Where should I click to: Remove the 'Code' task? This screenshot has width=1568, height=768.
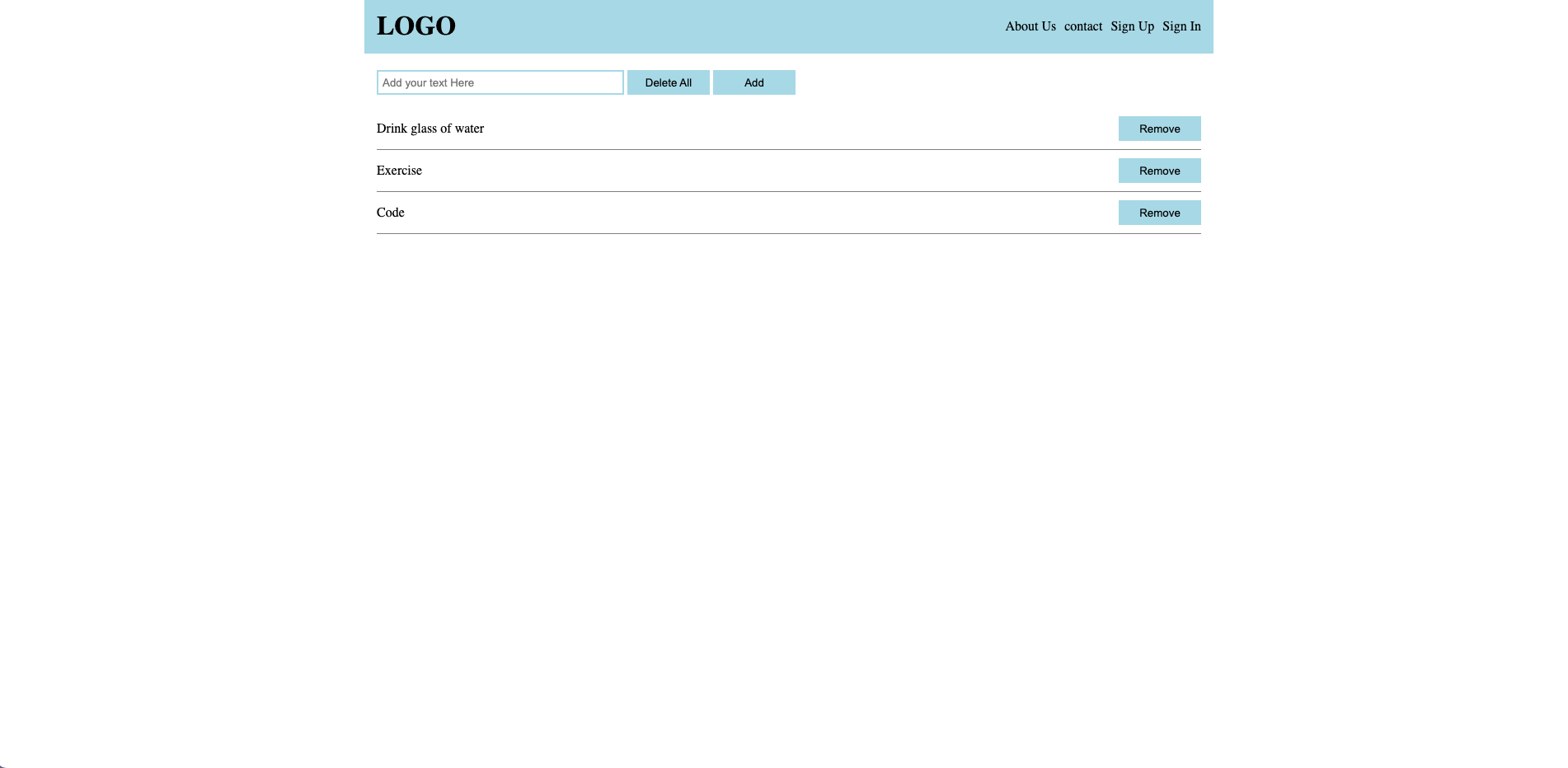click(1159, 212)
